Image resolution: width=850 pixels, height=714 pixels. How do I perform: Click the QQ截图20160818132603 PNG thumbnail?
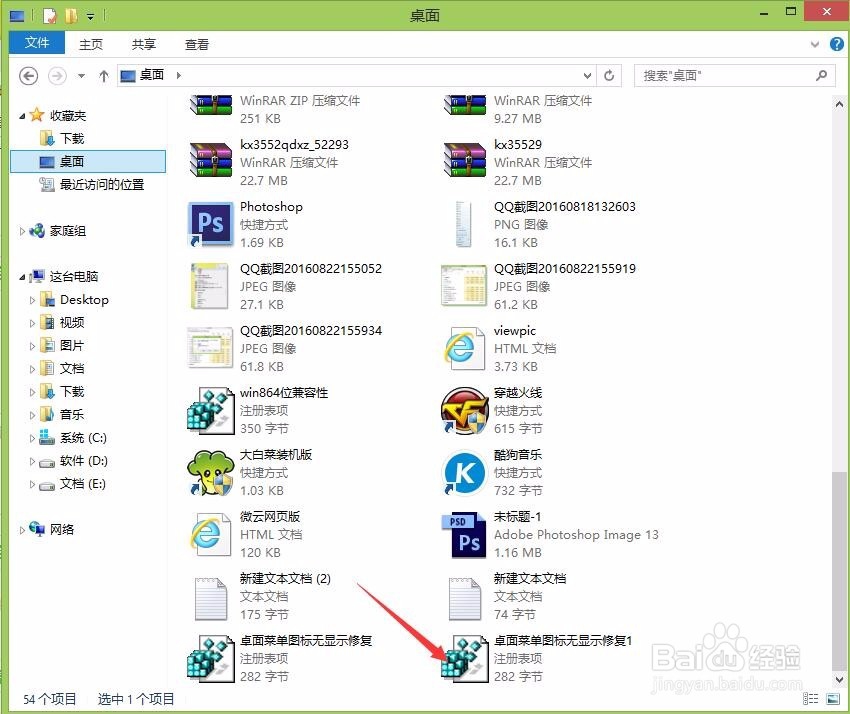(463, 224)
